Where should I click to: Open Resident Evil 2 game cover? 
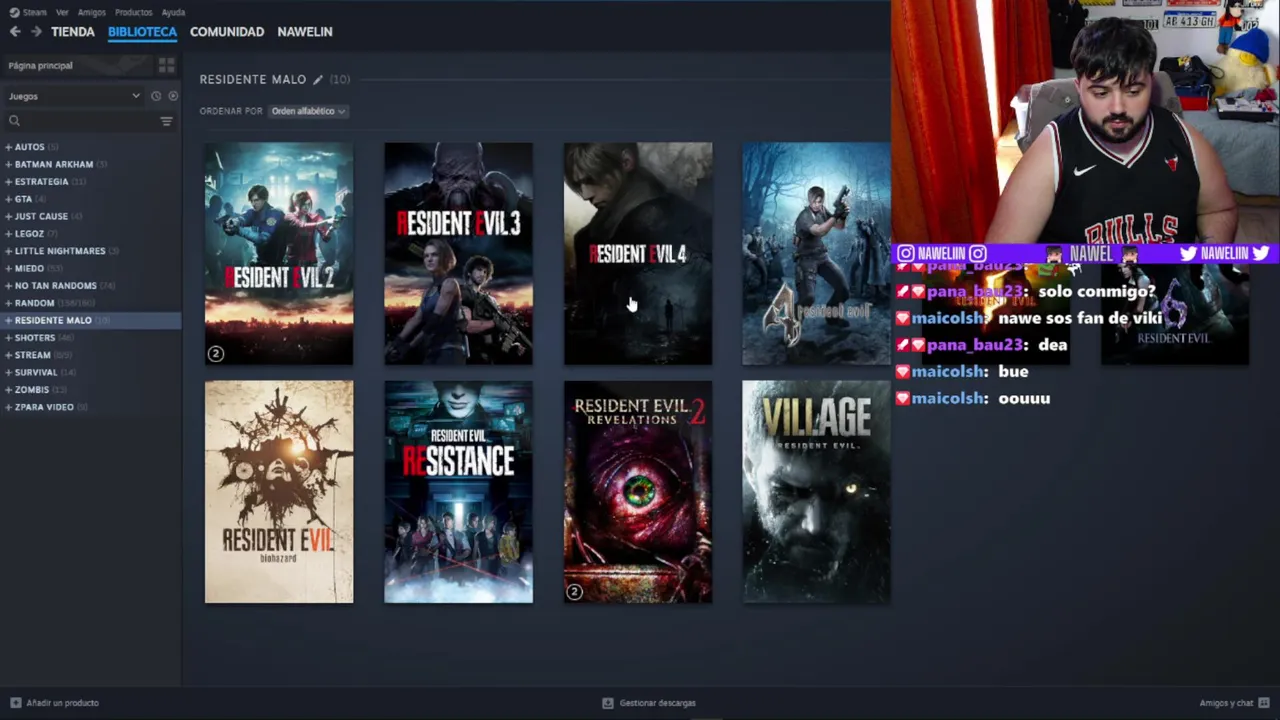(x=279, y=254)
